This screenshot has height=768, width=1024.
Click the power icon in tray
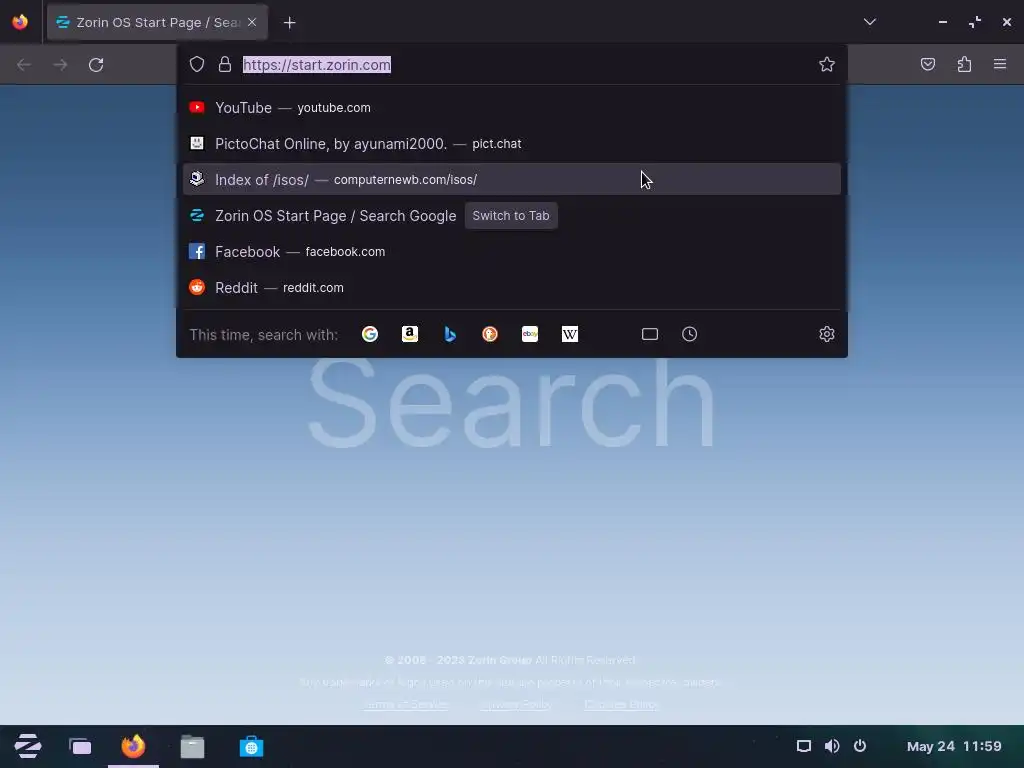860,746
